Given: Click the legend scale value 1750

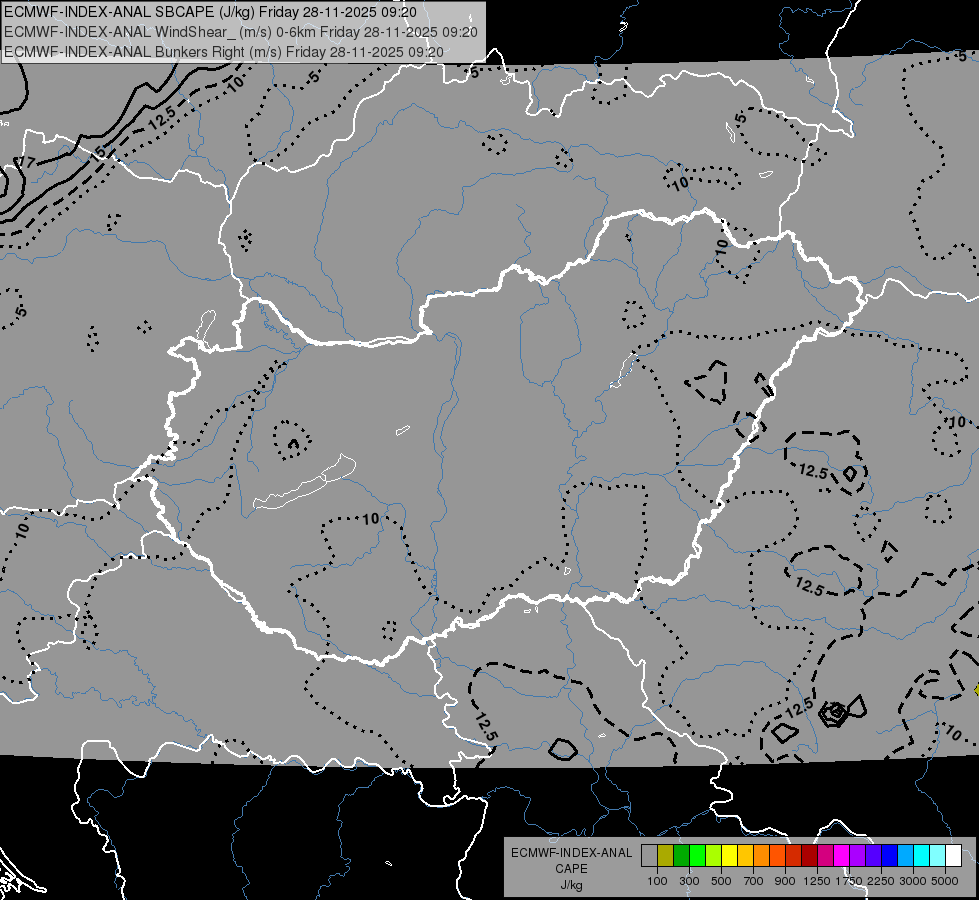Looking at the screenshot, I should (850, 881).
